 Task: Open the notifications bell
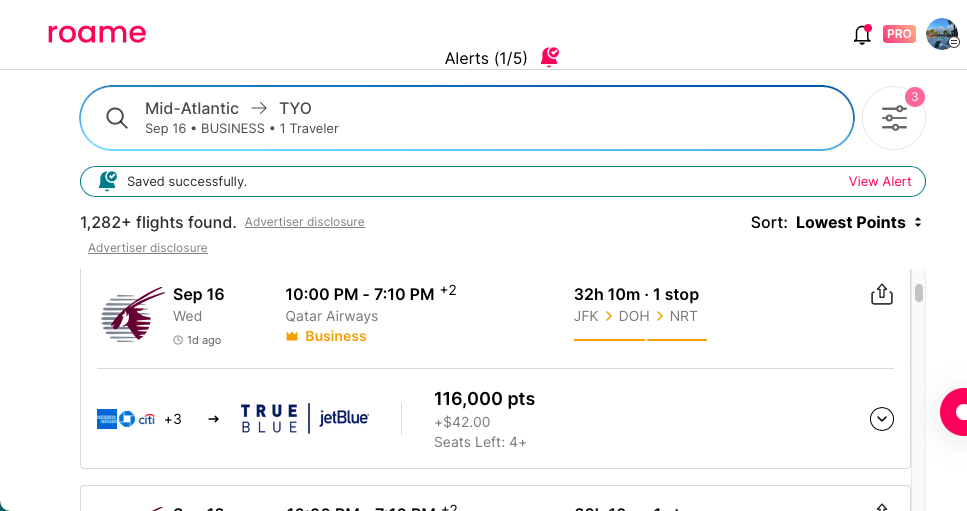coord(861,35)
